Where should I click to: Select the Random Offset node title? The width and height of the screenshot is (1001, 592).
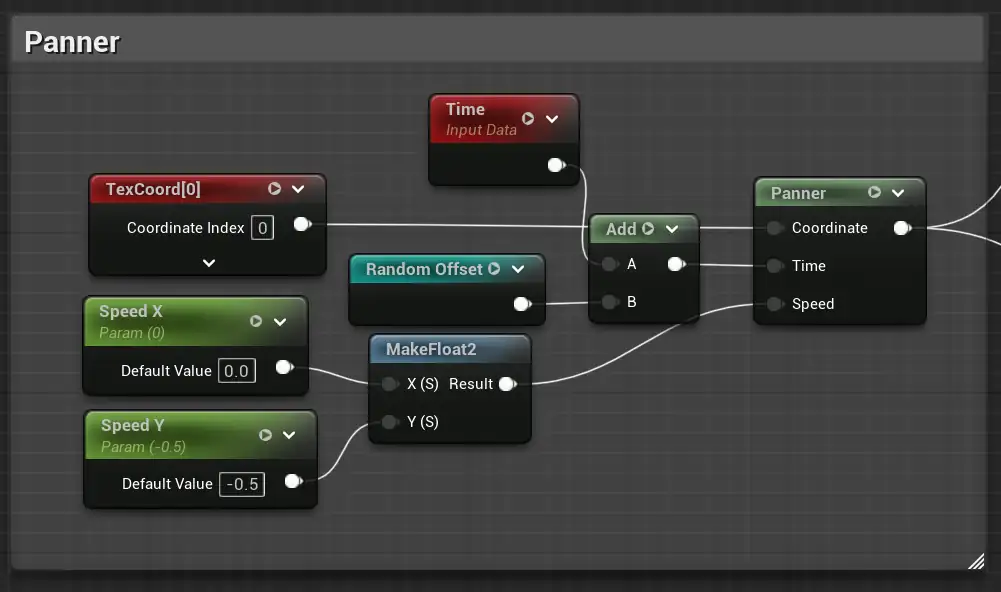click(424, 269)
